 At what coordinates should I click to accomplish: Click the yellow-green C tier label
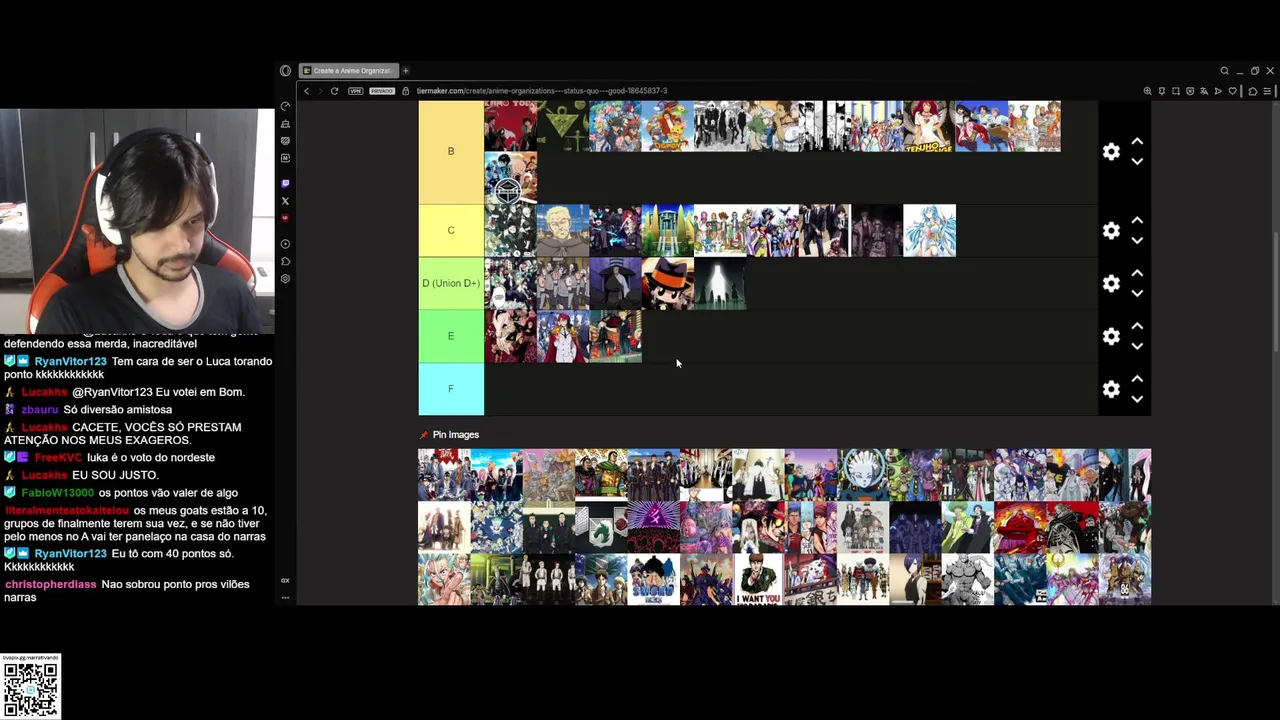[451, 230]
